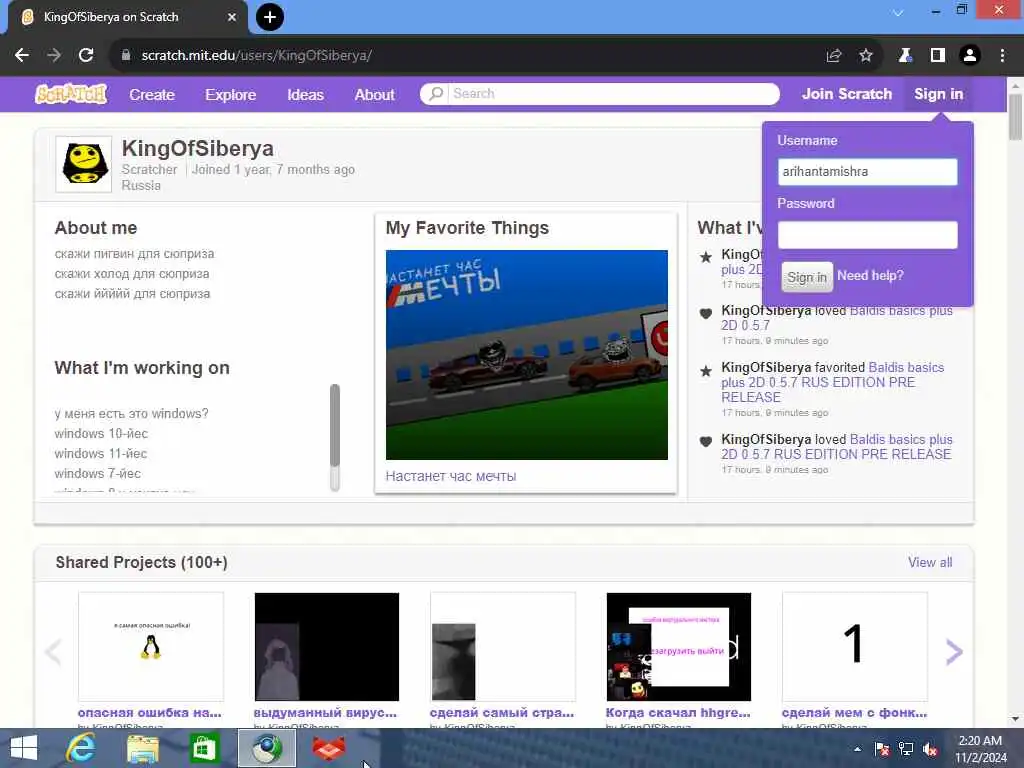Open File Explorer from taskbar
1024x768 pixels.
(x=143, y=748)
